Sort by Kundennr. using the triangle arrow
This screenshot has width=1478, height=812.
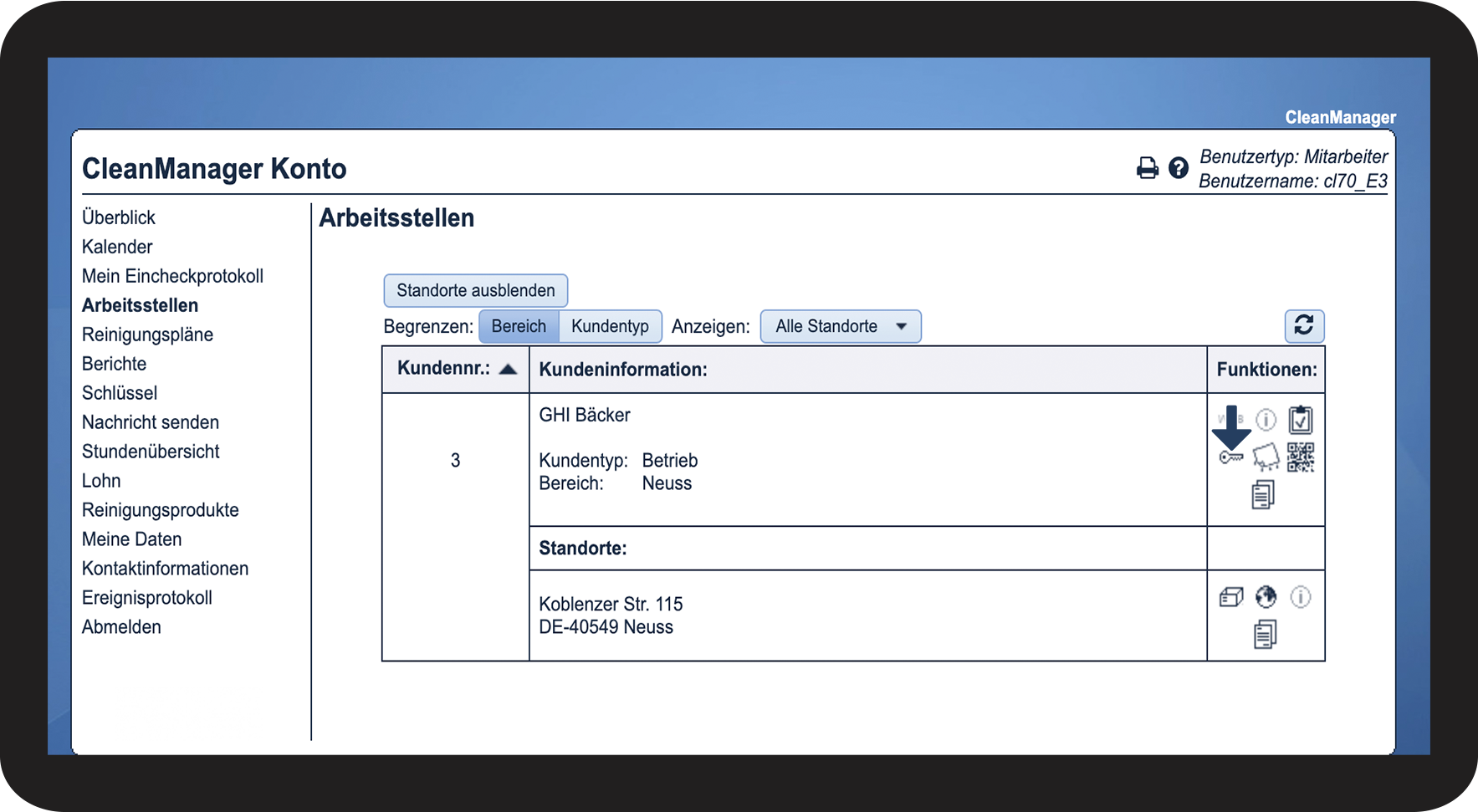tap(508, 370)
